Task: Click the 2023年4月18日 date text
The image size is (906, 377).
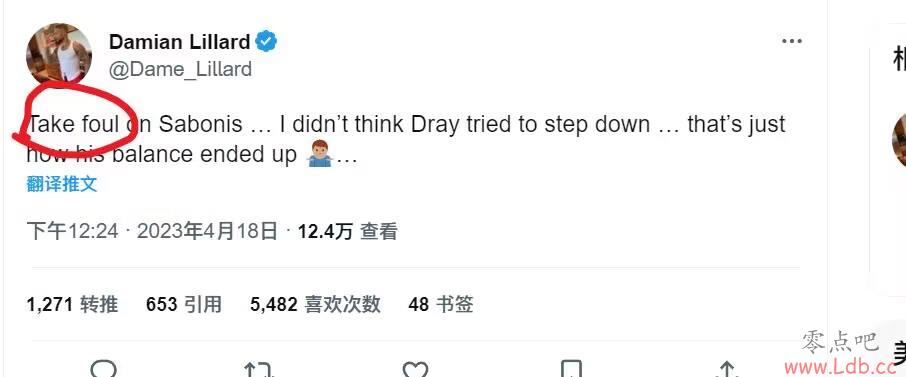Action: 208,231
